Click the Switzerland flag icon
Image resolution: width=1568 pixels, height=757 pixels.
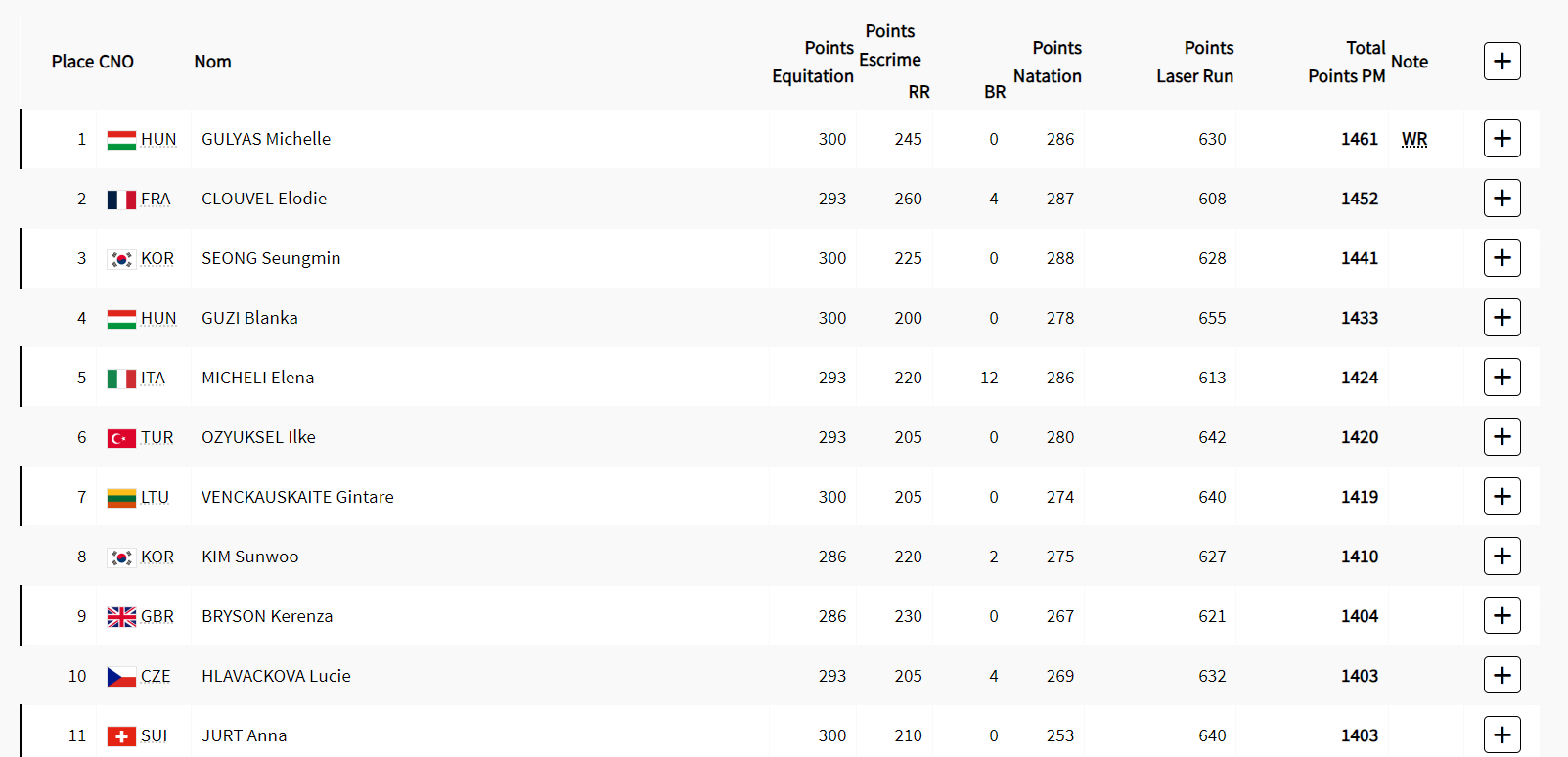click(x=121, y=736)
